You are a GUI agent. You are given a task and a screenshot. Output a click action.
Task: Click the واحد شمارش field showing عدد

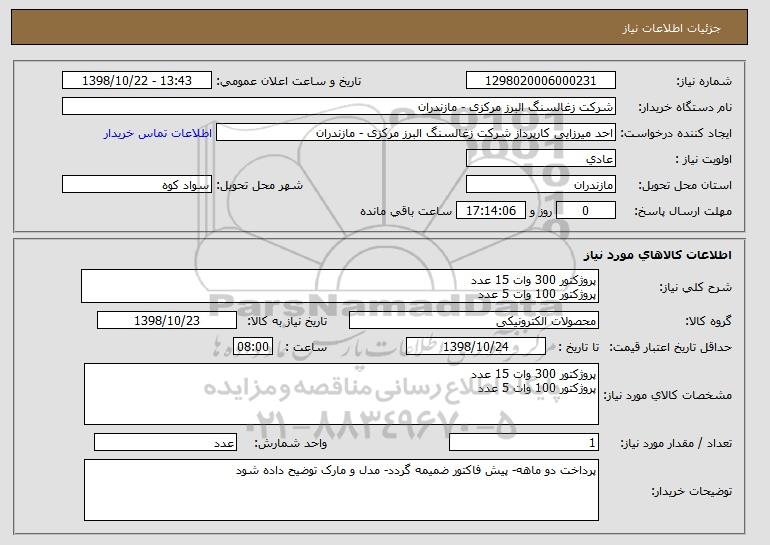point(165,442)
